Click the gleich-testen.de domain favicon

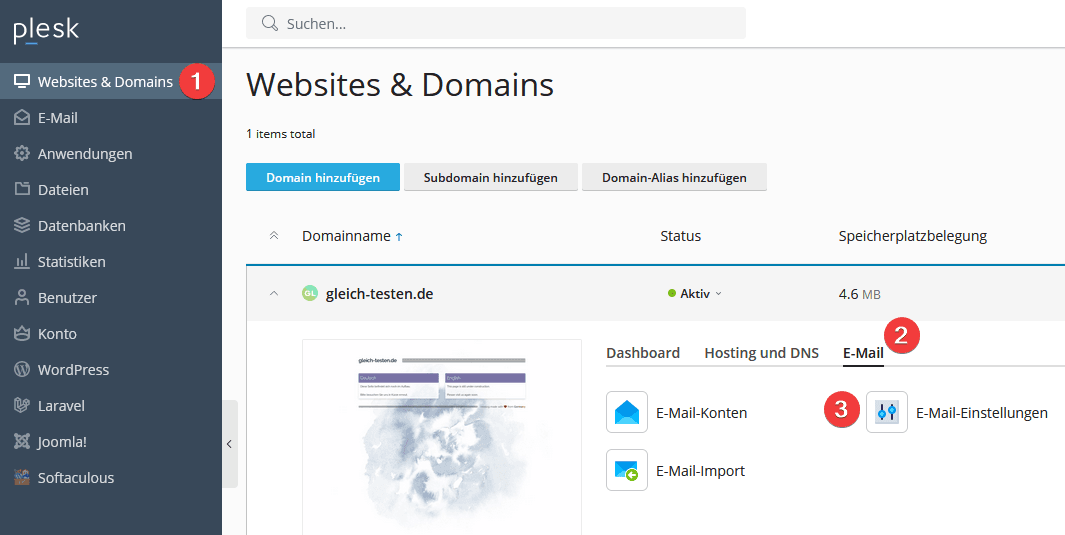tap(310, 294)
